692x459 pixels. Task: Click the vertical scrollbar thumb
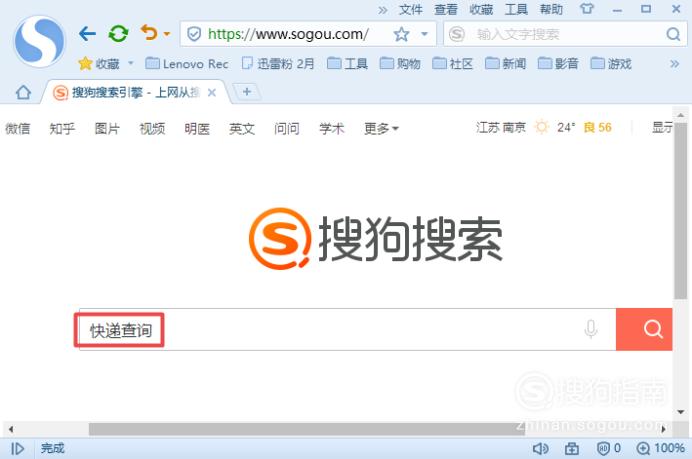click(680, 211)
